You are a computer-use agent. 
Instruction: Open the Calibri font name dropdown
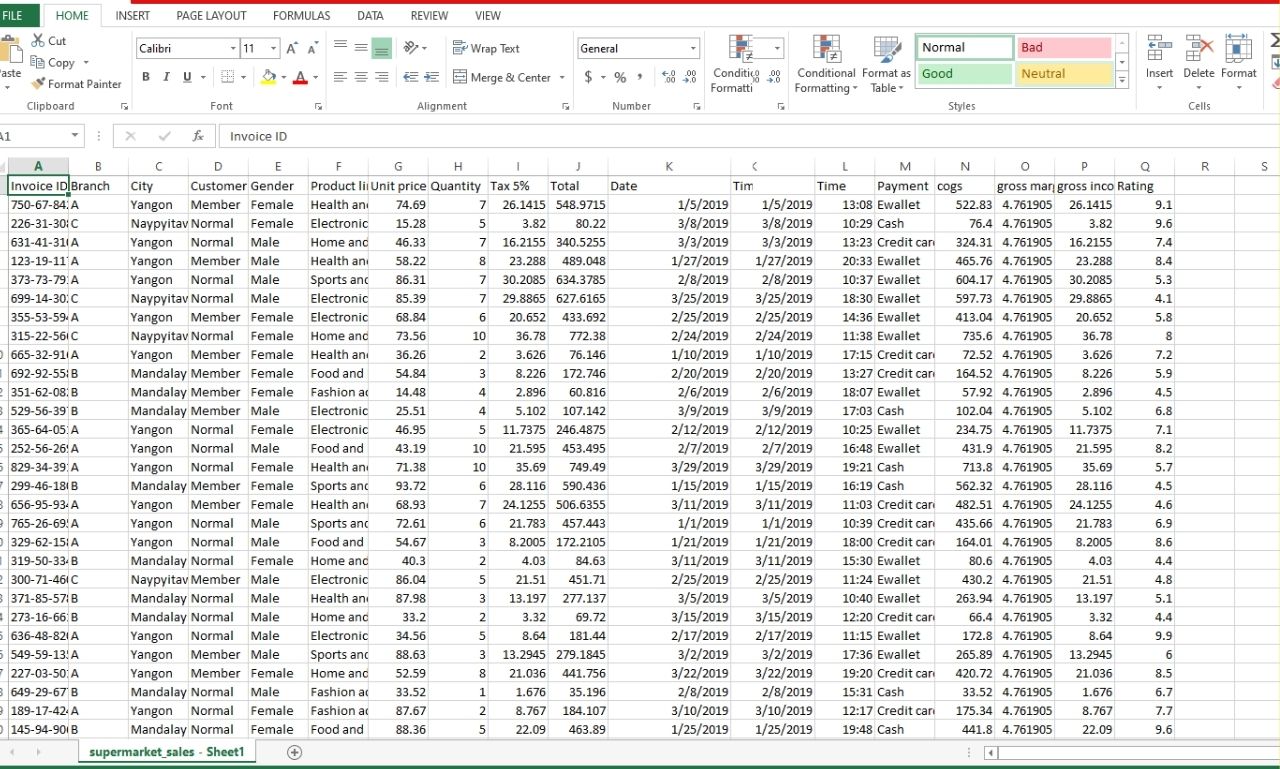click(x=233, y=49)
